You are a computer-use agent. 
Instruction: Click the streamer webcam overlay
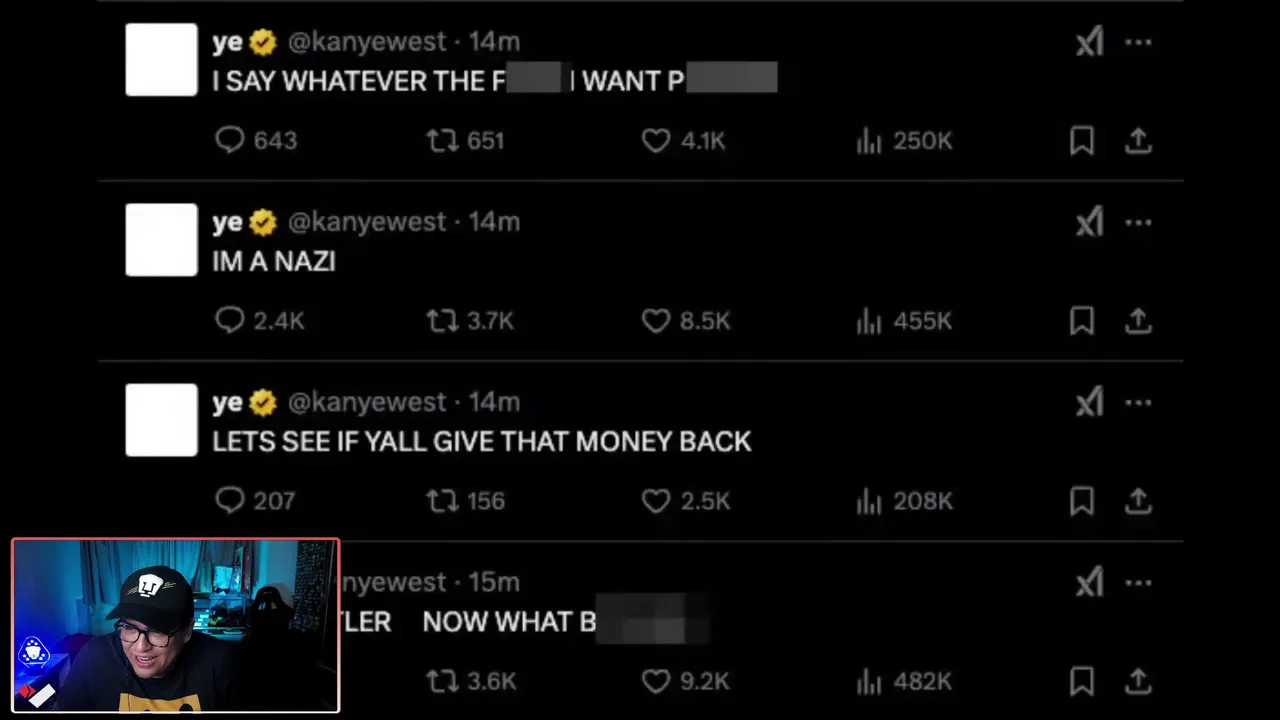(175, 626)
